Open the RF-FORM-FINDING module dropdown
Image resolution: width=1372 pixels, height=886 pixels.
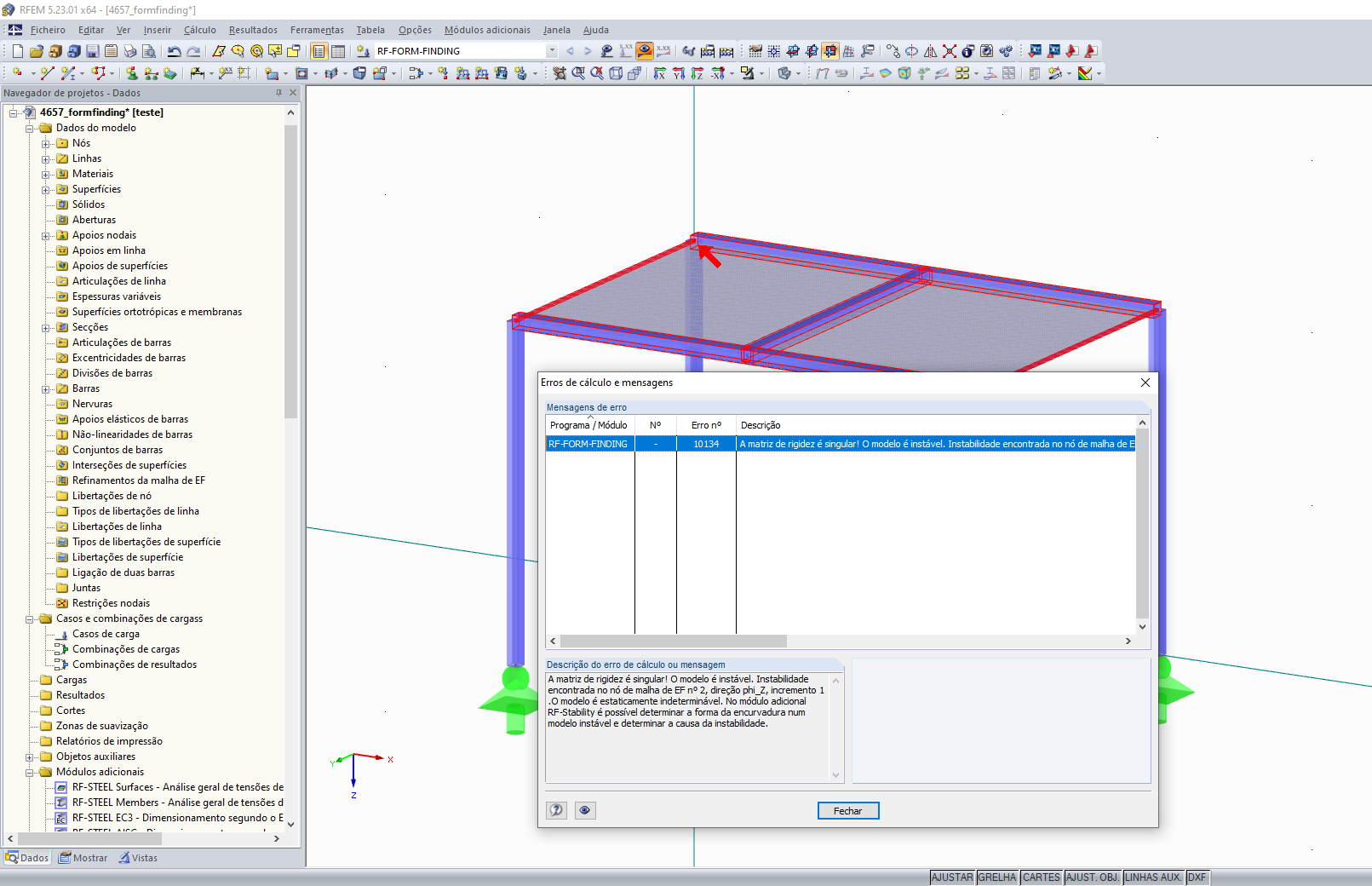pyautogui.click(x=553, y=51)
